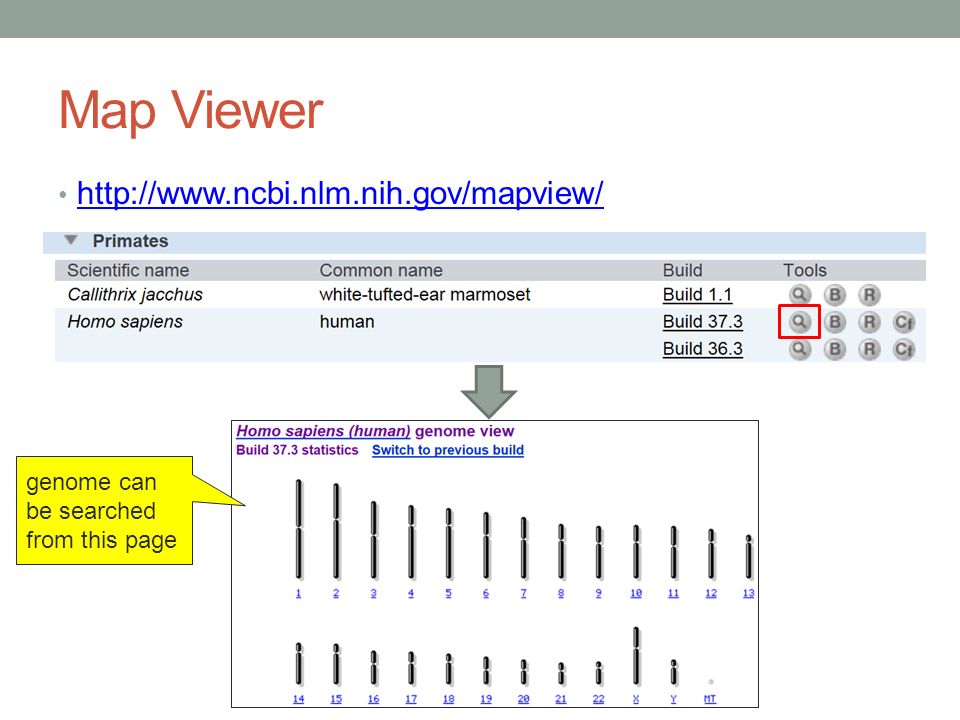The width and height of the screenshot is (960, 720).
Task: Click Build 37.3 statistics text
Action: [297, 450]
